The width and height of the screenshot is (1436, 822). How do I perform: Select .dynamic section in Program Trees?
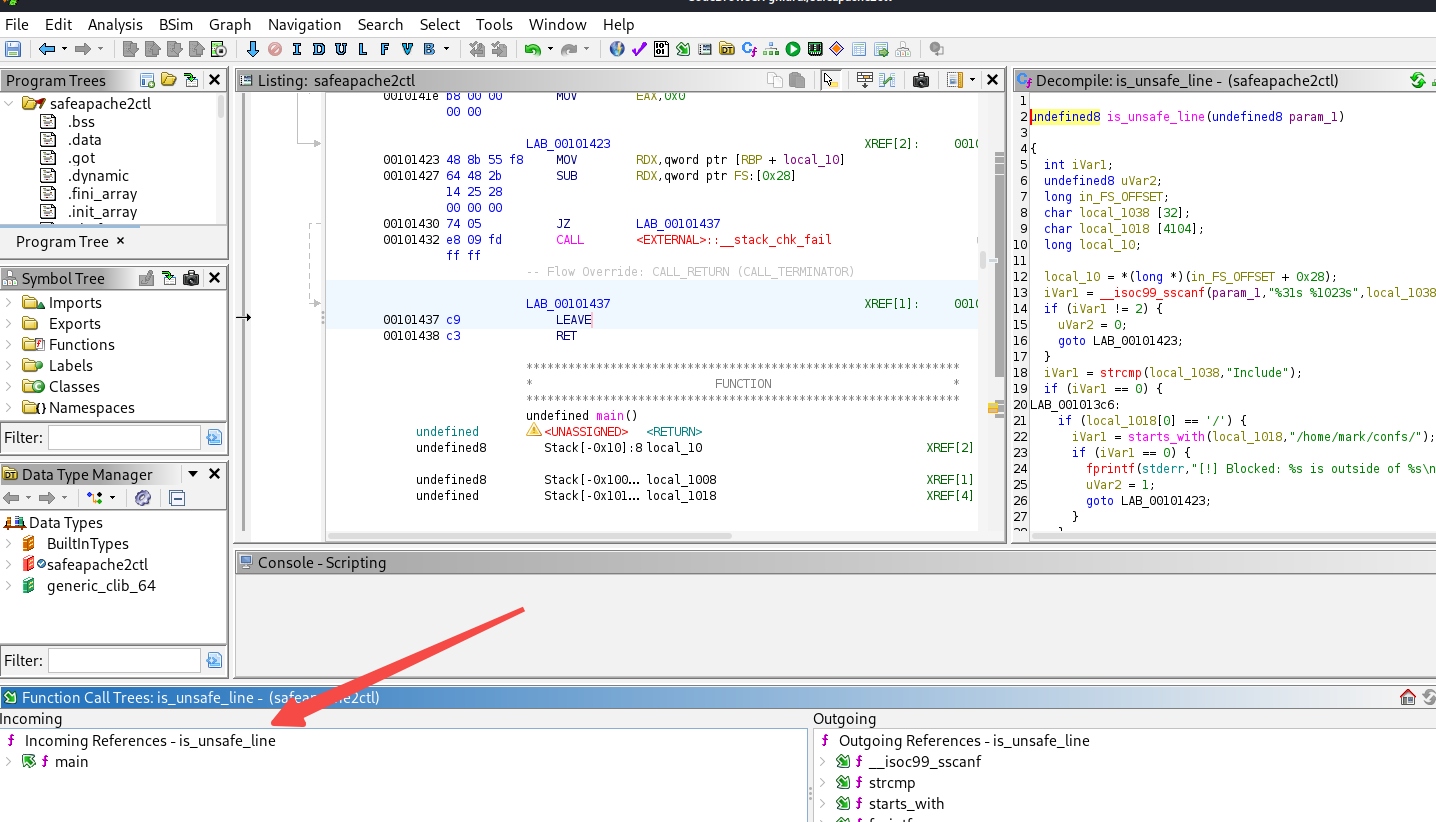[x=98, y=176]
